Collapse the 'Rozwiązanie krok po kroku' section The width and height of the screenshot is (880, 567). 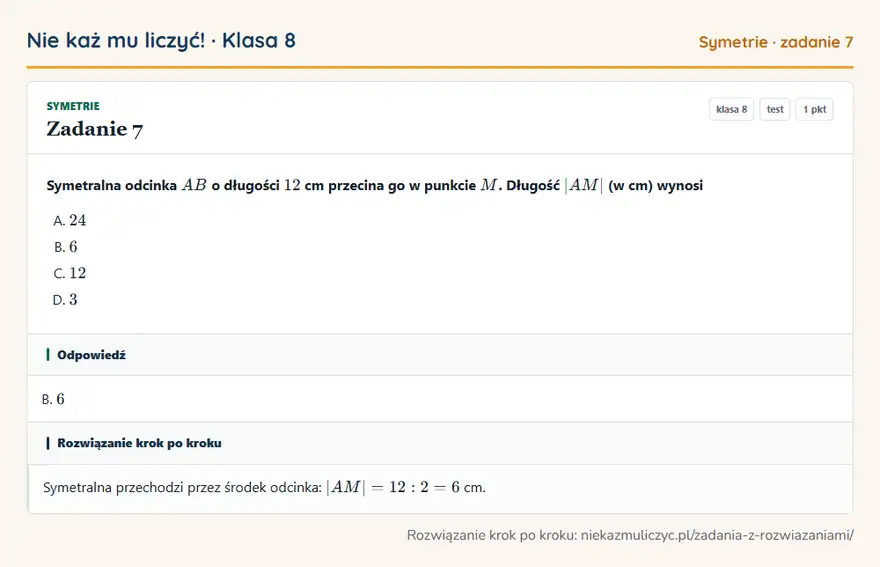coord(440,443)
